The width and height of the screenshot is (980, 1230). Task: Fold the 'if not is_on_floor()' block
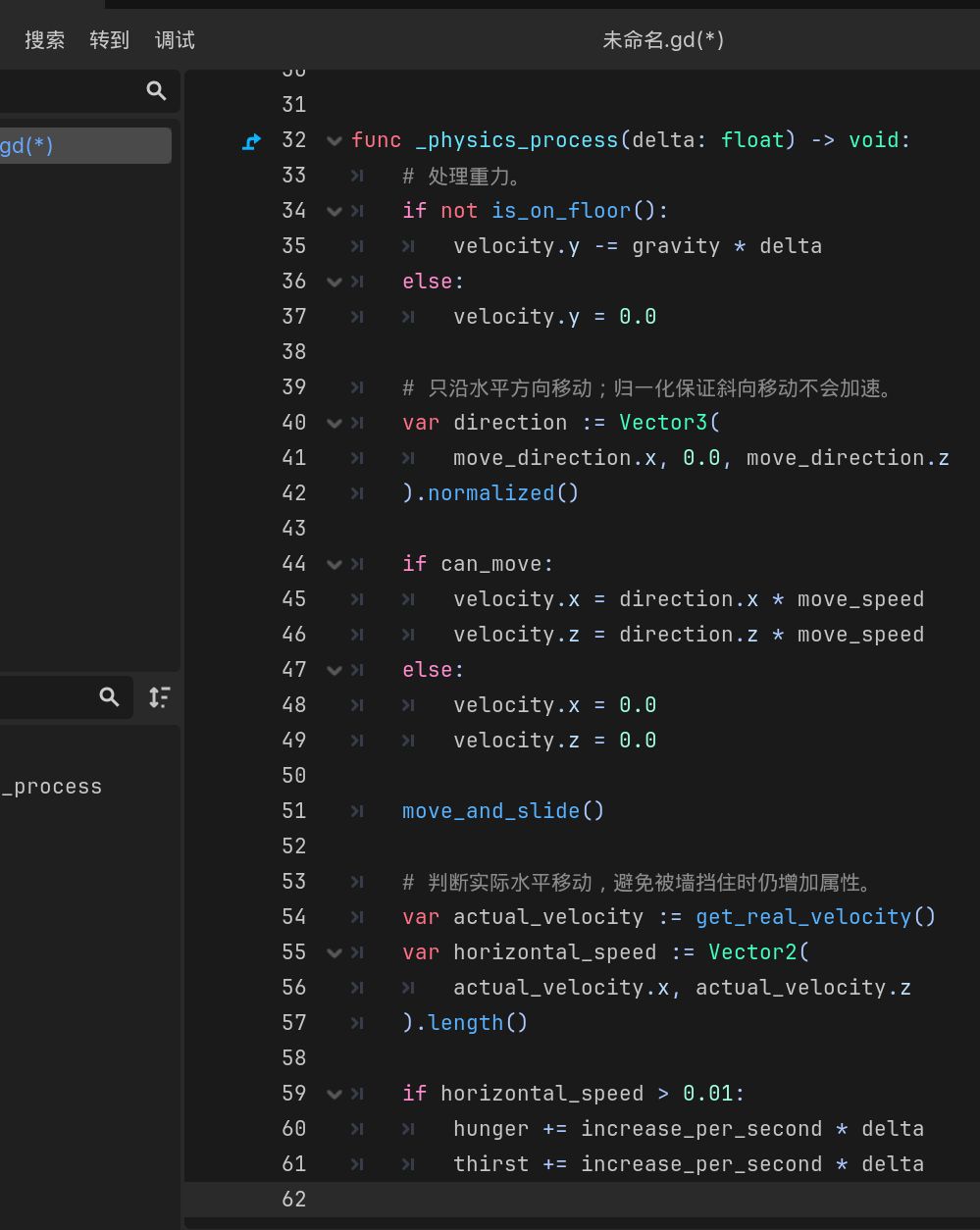point(334,211)
